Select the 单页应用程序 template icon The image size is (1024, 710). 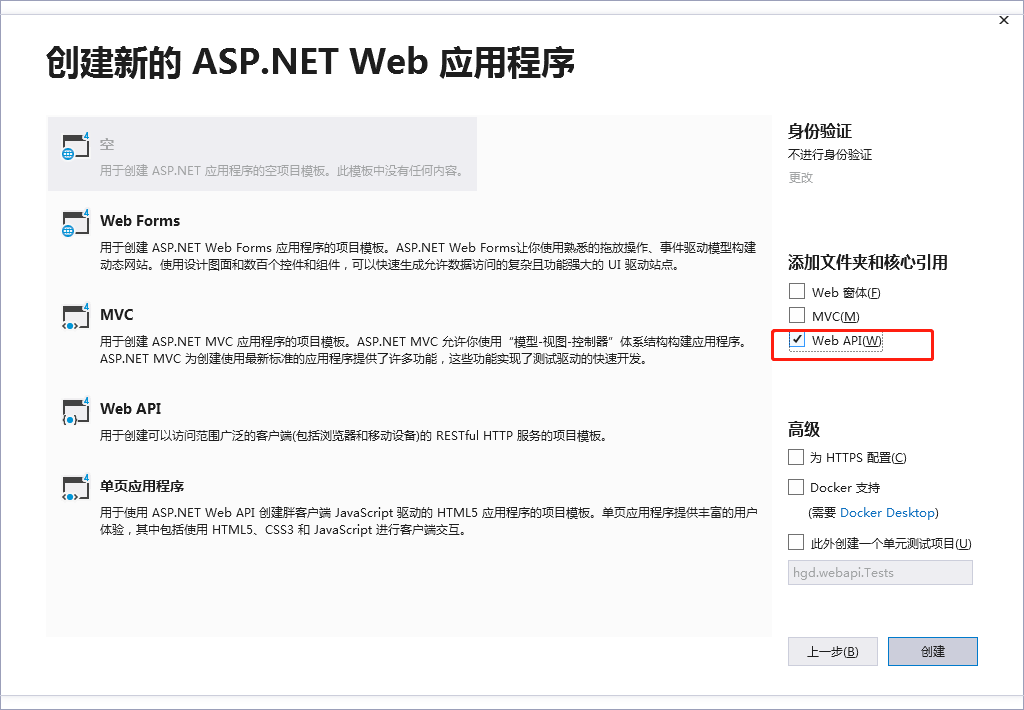75,495
